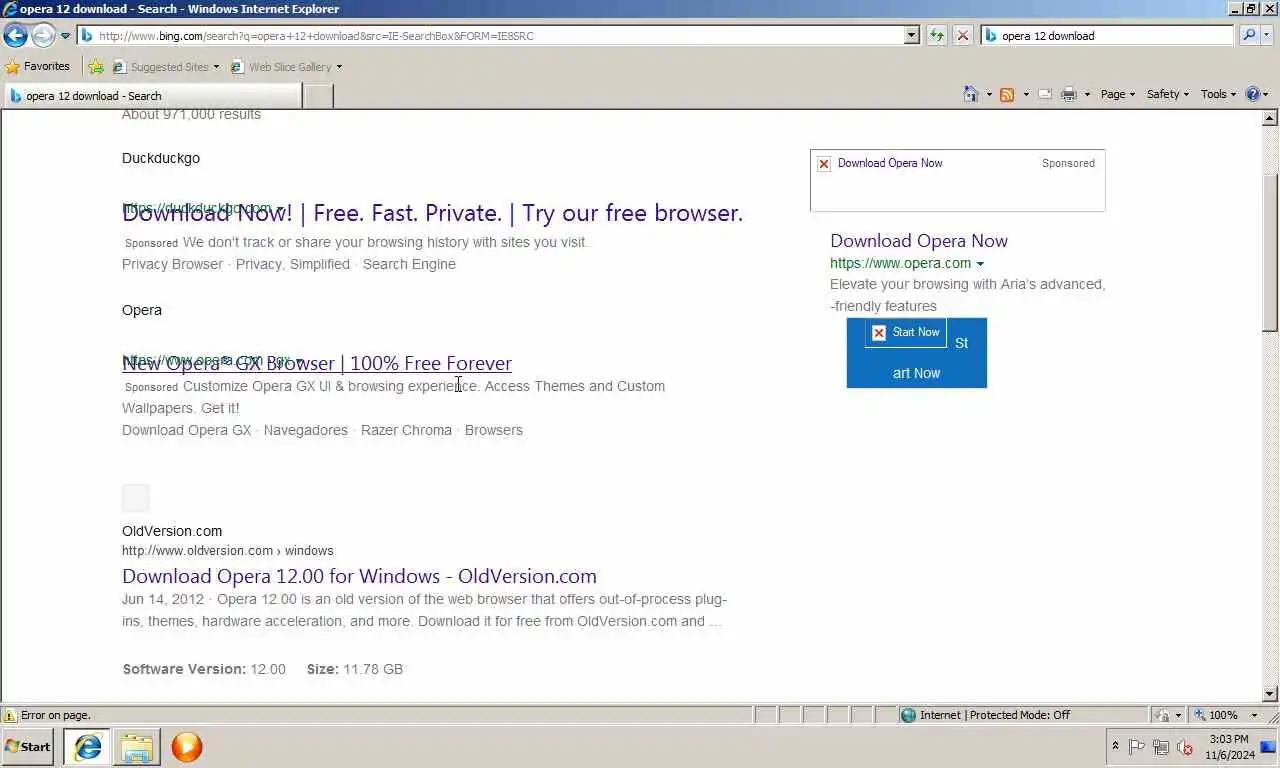The height and width of the screenshot is (768, 1280).
Task: Click the Forward navigation arrow button
Action: (43, 35)
